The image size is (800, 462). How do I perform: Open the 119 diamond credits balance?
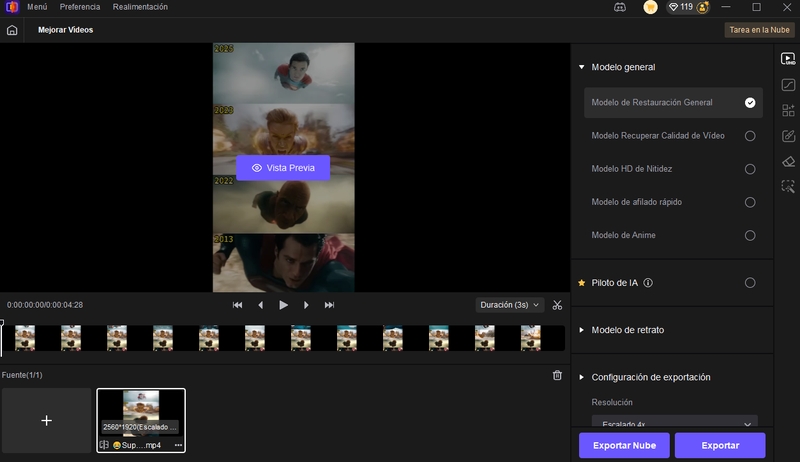point(681,7)
